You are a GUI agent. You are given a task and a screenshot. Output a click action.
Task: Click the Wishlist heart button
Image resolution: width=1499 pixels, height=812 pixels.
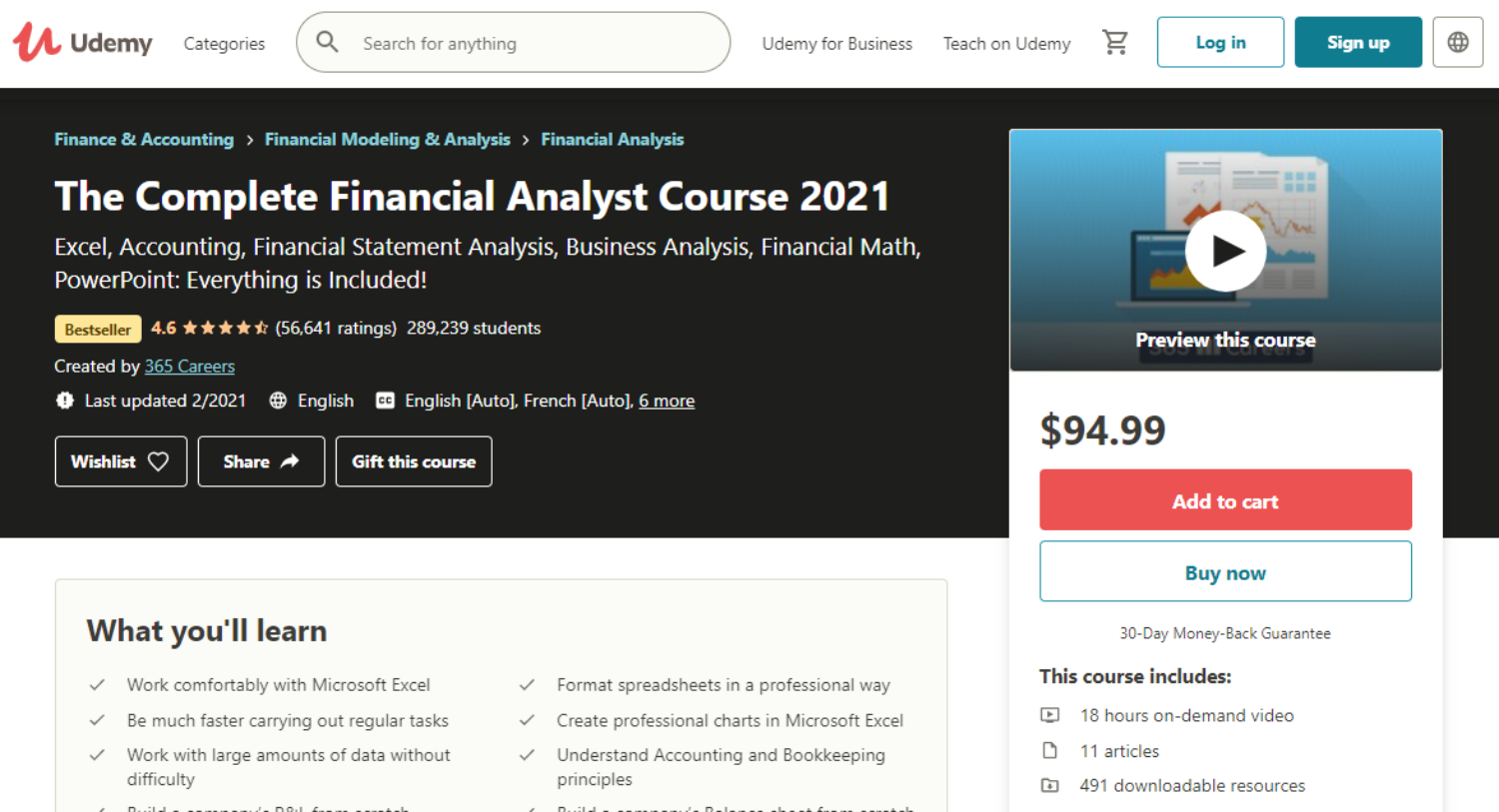pos(121,461)
